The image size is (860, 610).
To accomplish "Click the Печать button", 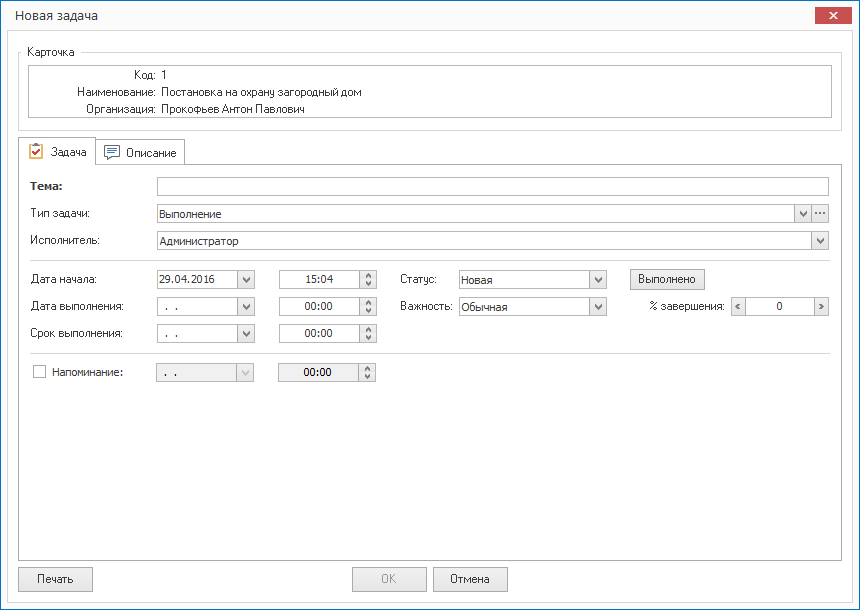I will point(55,579).
